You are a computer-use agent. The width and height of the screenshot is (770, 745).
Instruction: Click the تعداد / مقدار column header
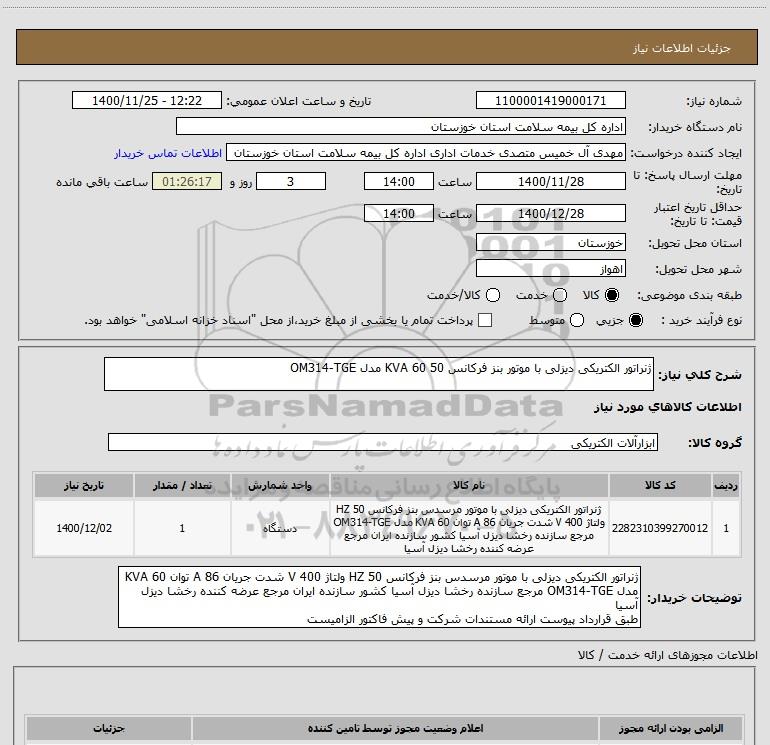tap(182, 485)
